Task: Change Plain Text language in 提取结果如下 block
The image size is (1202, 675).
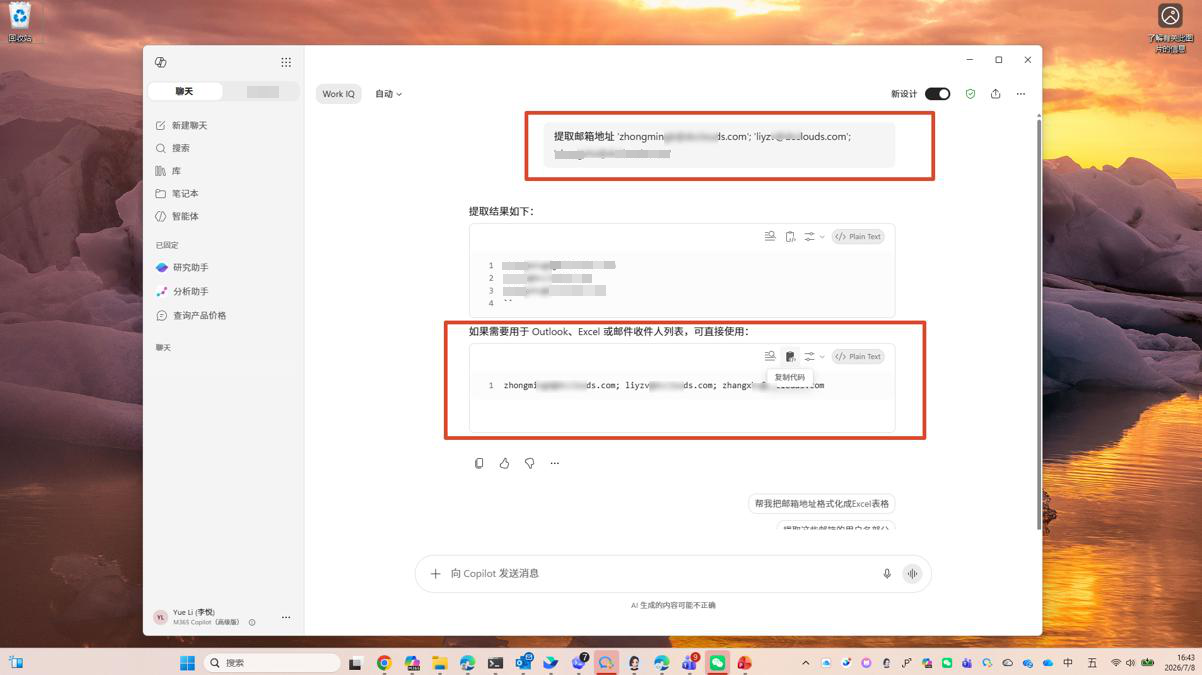Action: (x=858, y=237)
